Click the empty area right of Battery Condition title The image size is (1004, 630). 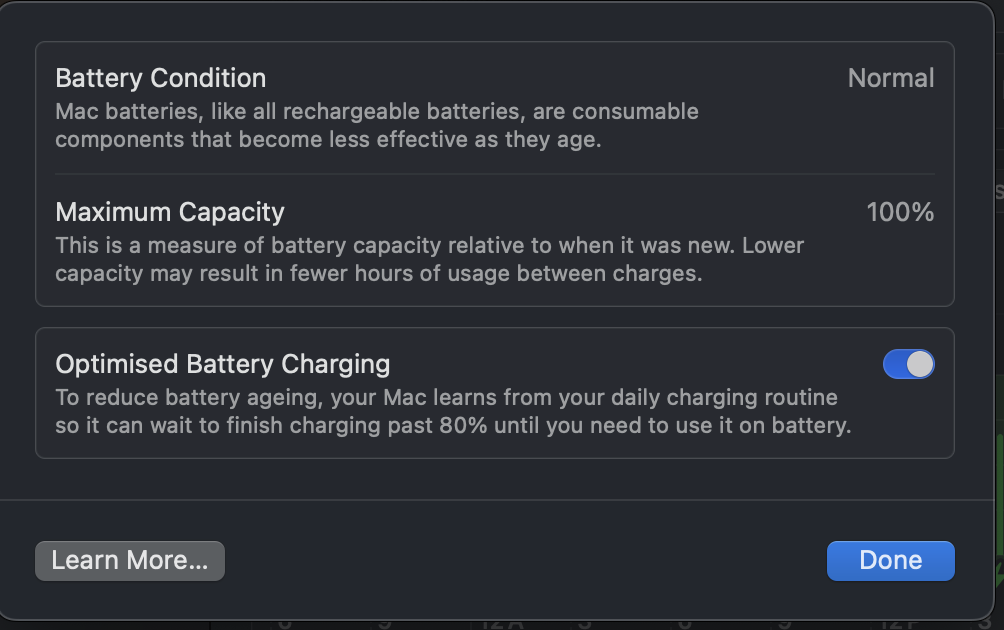pos(550,78)
